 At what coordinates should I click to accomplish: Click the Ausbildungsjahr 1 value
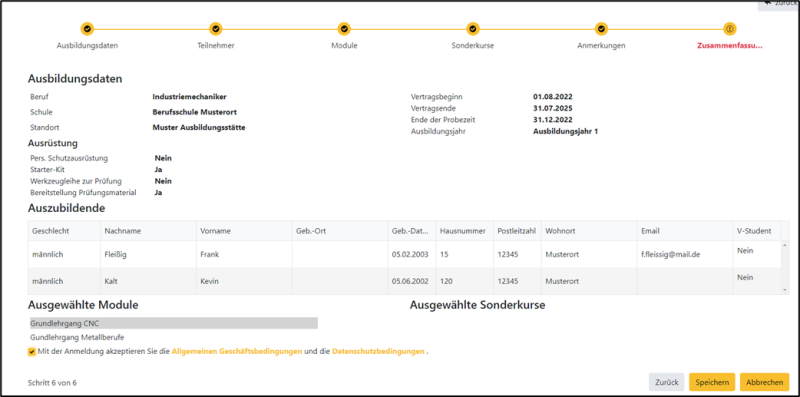565,132
